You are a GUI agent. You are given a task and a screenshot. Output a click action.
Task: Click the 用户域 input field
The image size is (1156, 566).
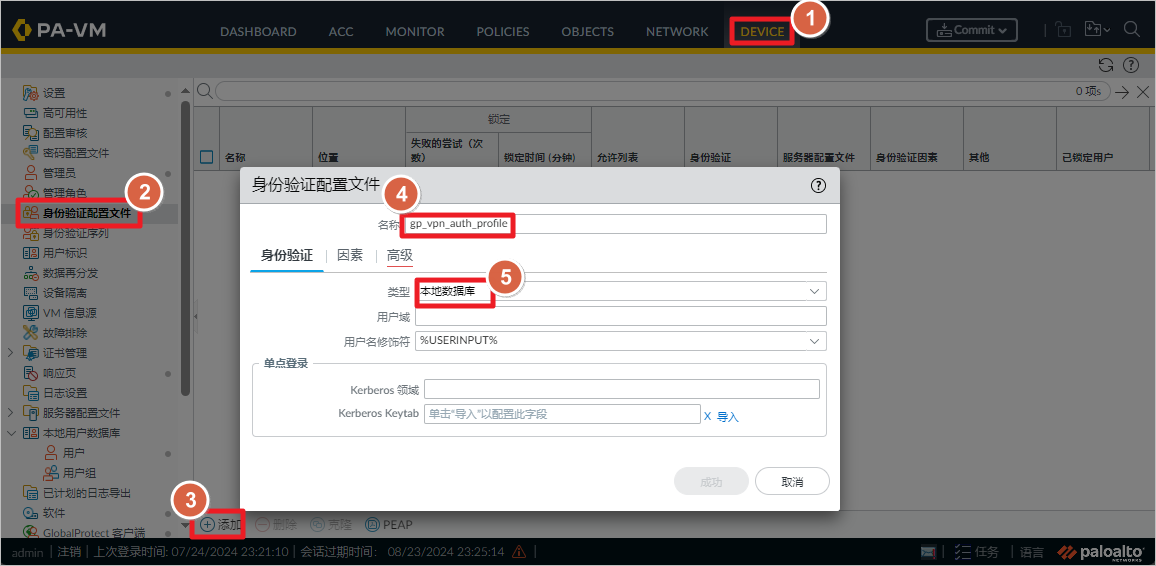621,316
